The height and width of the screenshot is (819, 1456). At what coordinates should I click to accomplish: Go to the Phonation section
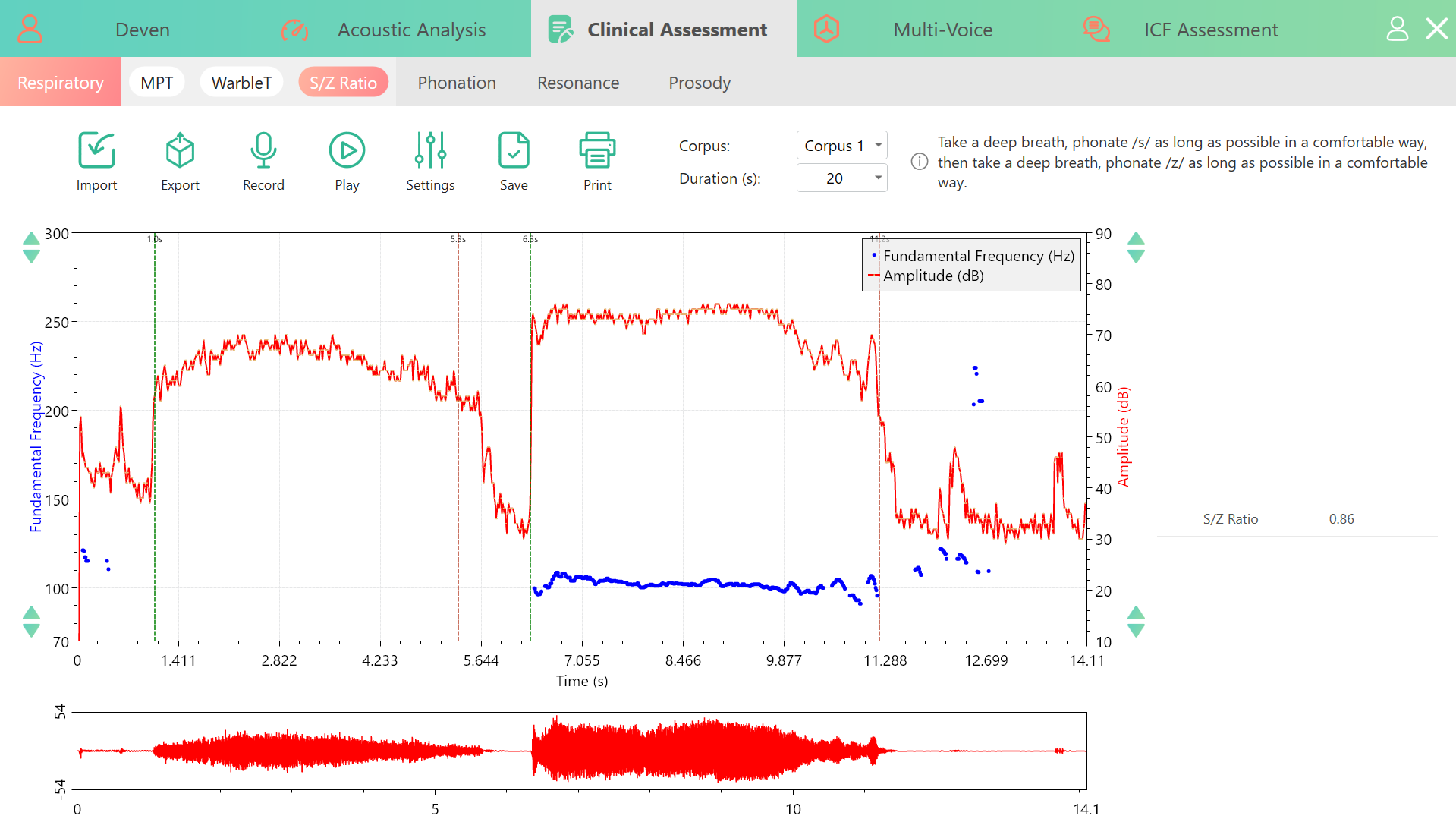click(x=457, y=83)
